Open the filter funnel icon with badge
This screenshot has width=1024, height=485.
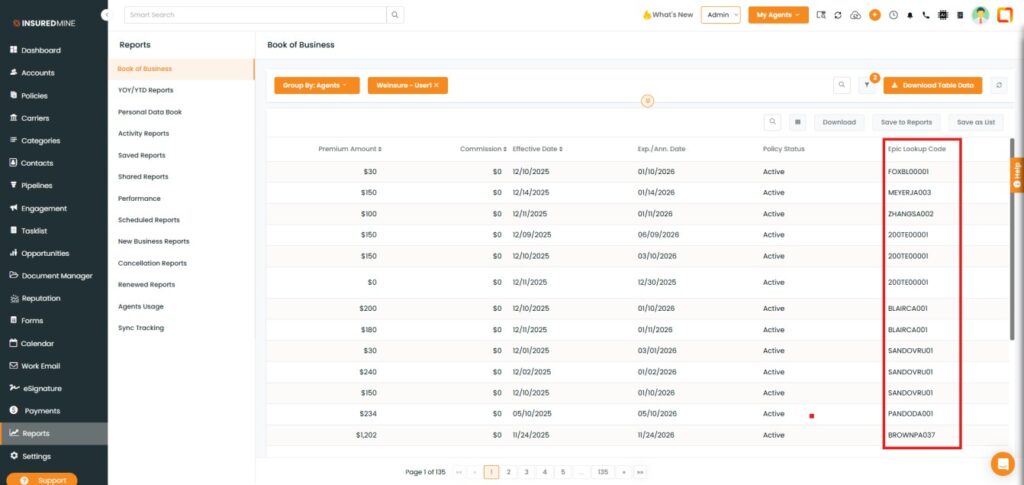point(867,86)
